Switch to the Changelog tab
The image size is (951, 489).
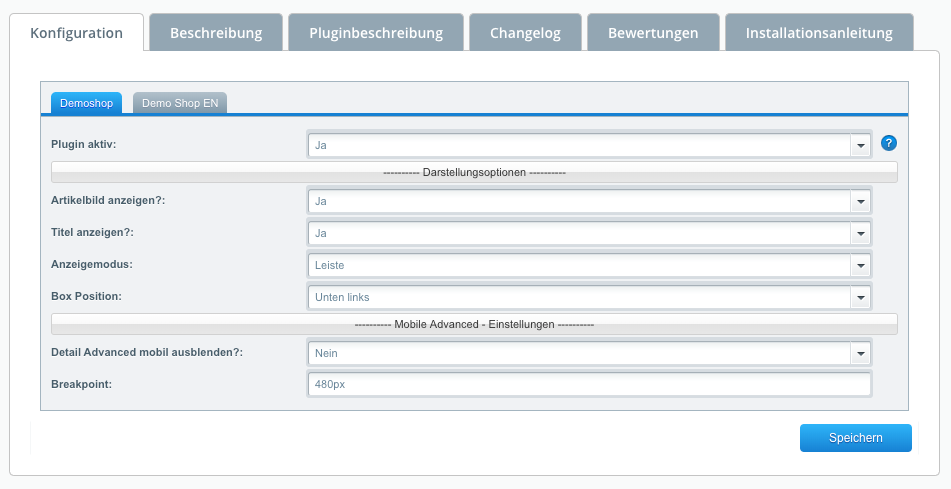(525, 33)
